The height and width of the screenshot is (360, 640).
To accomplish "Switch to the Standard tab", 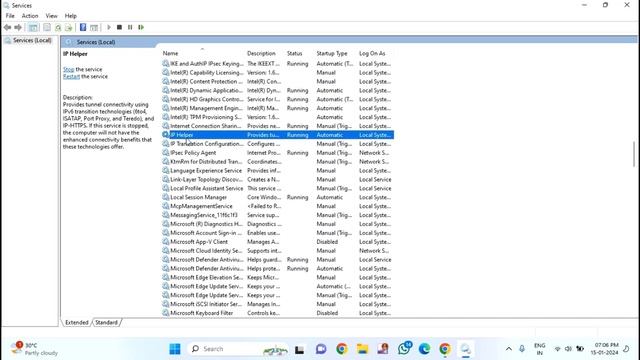I will [107, 322].
